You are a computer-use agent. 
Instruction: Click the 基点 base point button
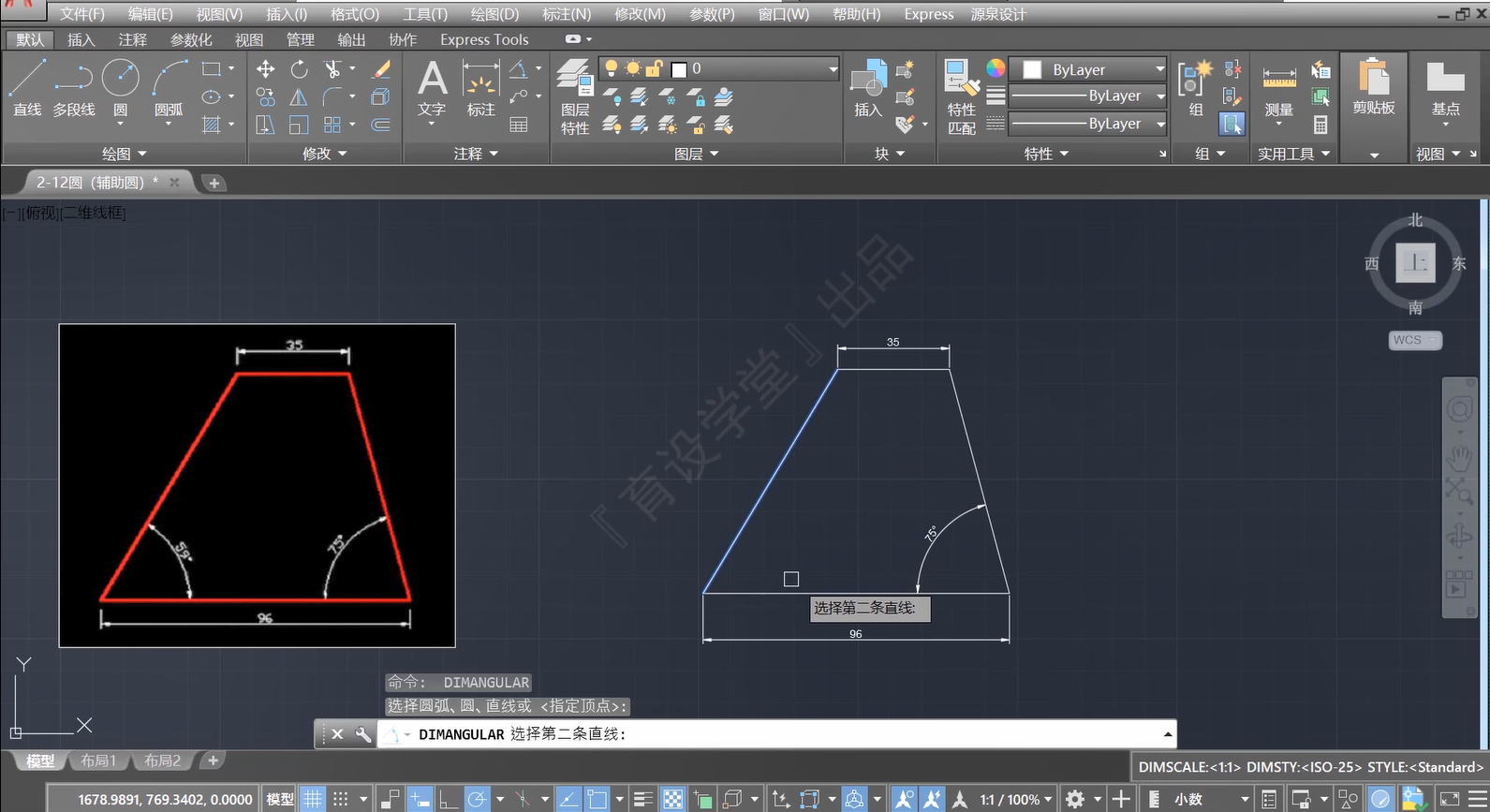tap(1445, 92)
